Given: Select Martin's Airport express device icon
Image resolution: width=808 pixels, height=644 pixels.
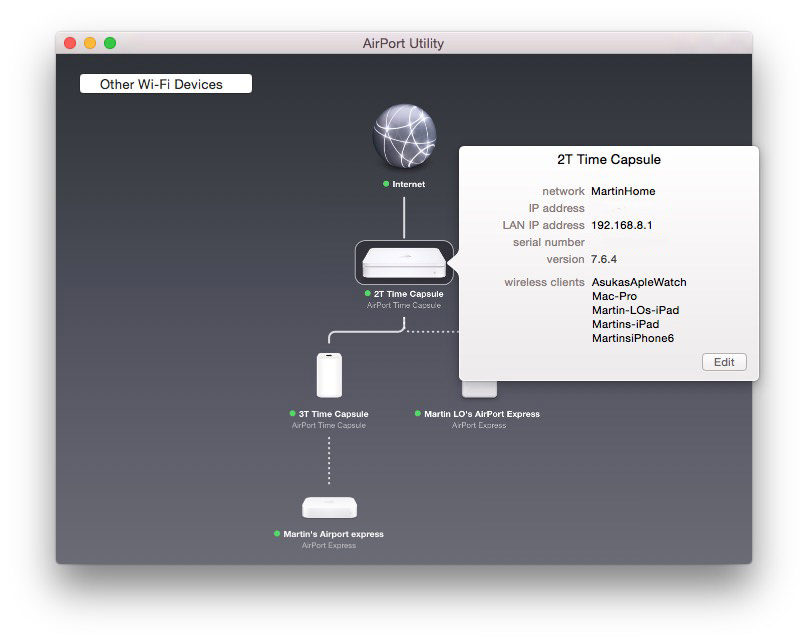Looking at the screenshot, I should tap(329, 507).
